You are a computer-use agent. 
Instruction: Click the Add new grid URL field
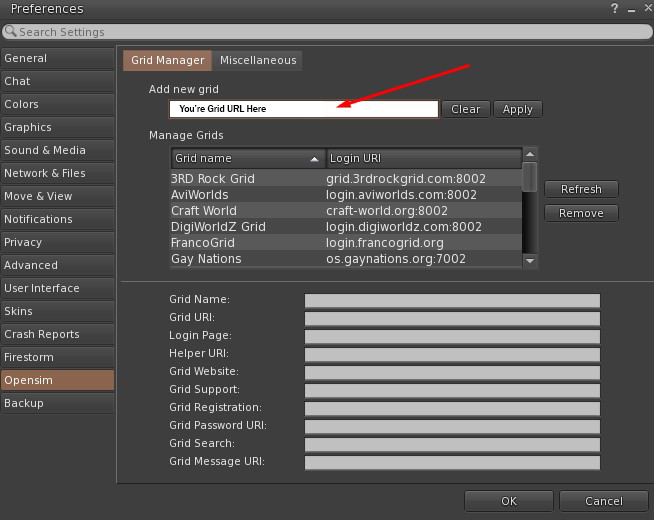[x=304, y=109]
